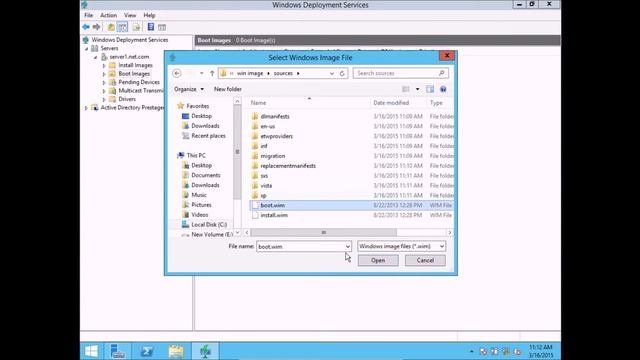Refresh the sources folder listing
Image resolution: width=640 pixels, height=360 pixels.
click(x=342, y=73)
